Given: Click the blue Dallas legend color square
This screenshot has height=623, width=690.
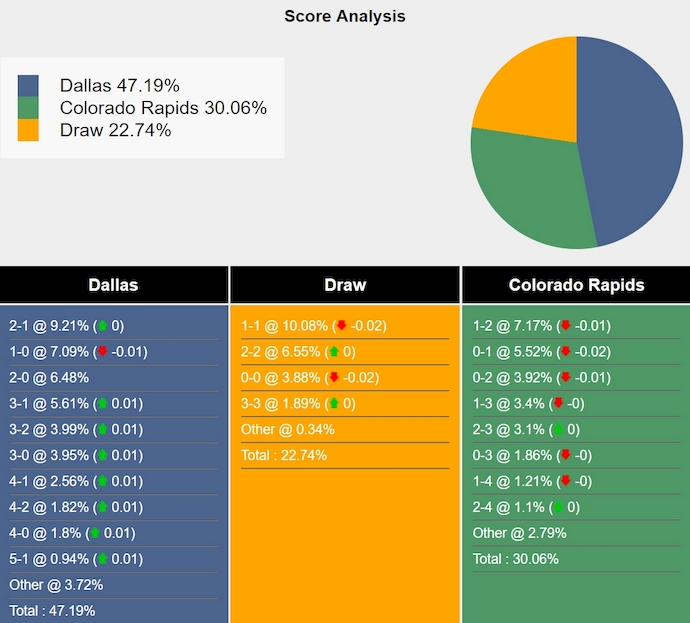Looking at the screenshot, I should [28, 86].
